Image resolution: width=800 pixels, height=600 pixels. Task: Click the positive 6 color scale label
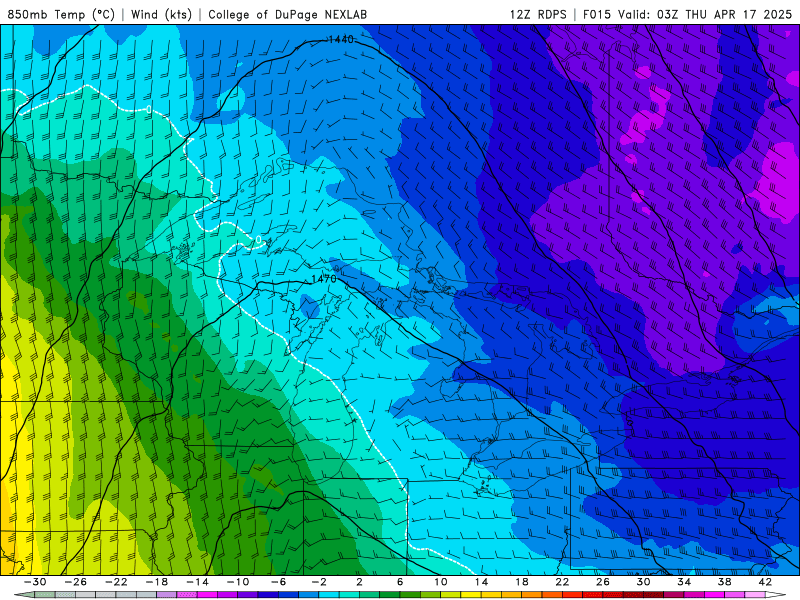point(399,582)
